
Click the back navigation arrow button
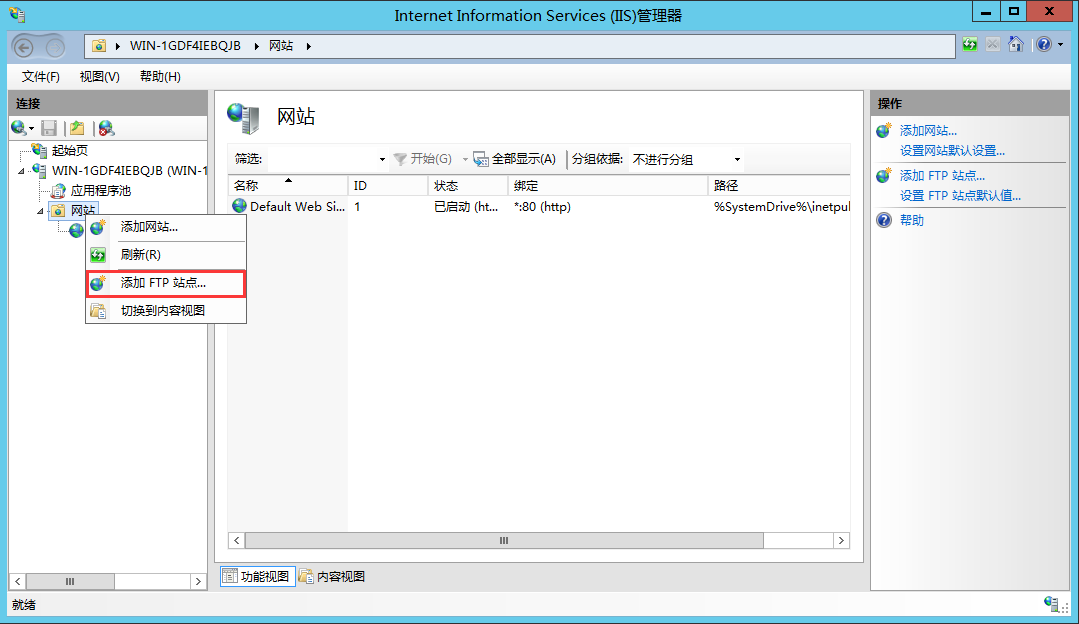click(24, 47)
